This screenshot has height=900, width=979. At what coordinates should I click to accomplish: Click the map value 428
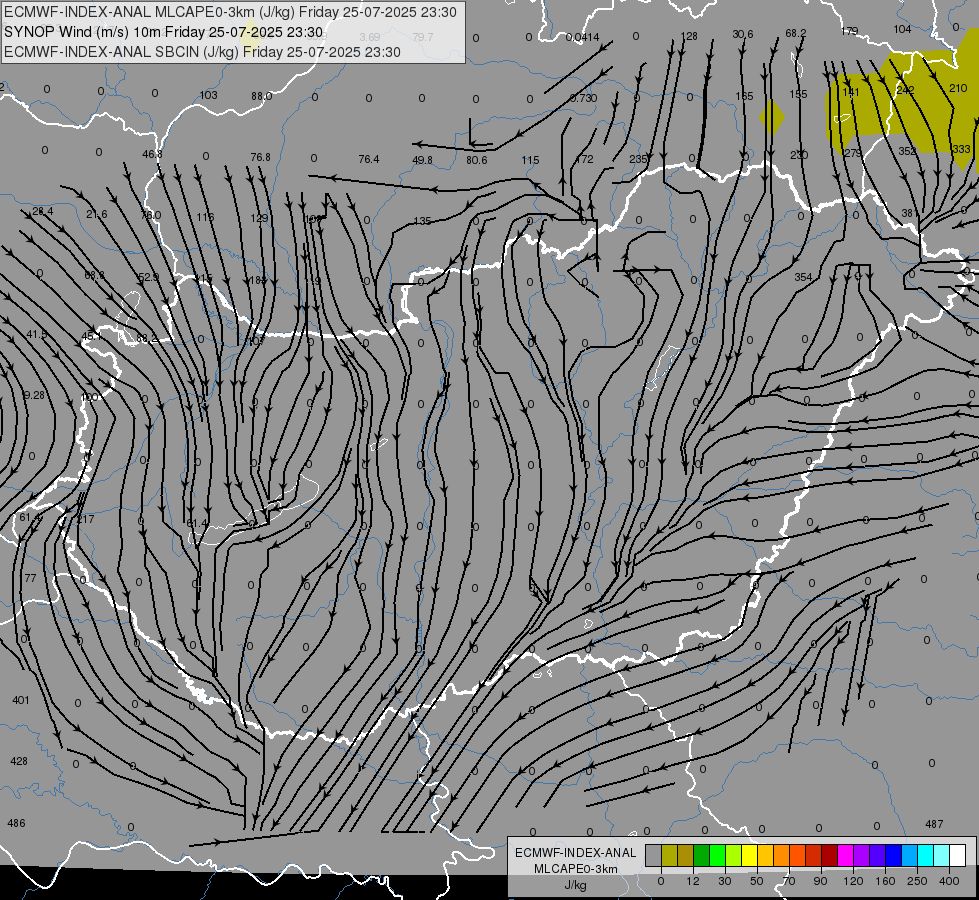click(19, 761)
